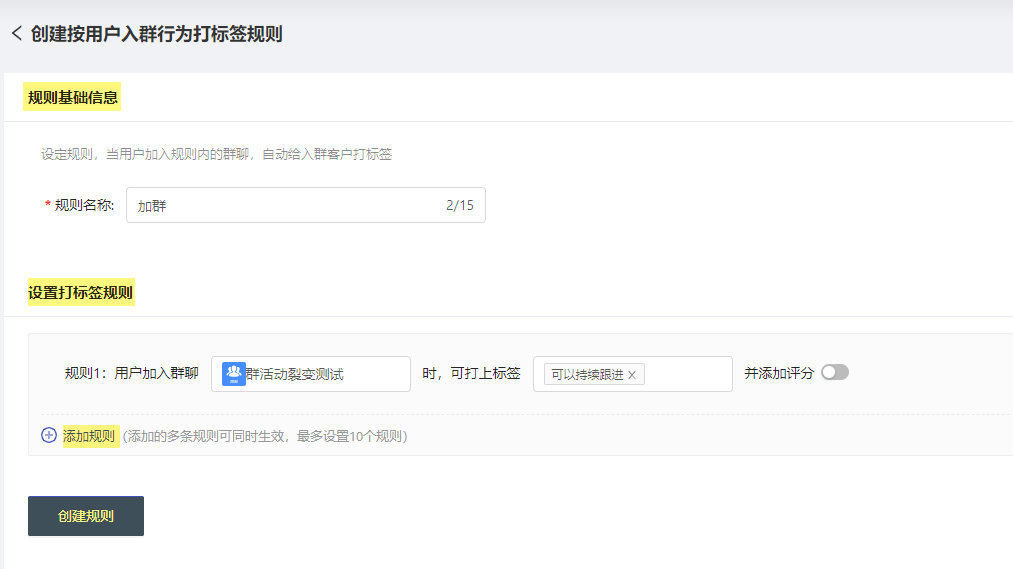Click the group chat avatar icon
1013x569 pixels.
click(234, 374)
